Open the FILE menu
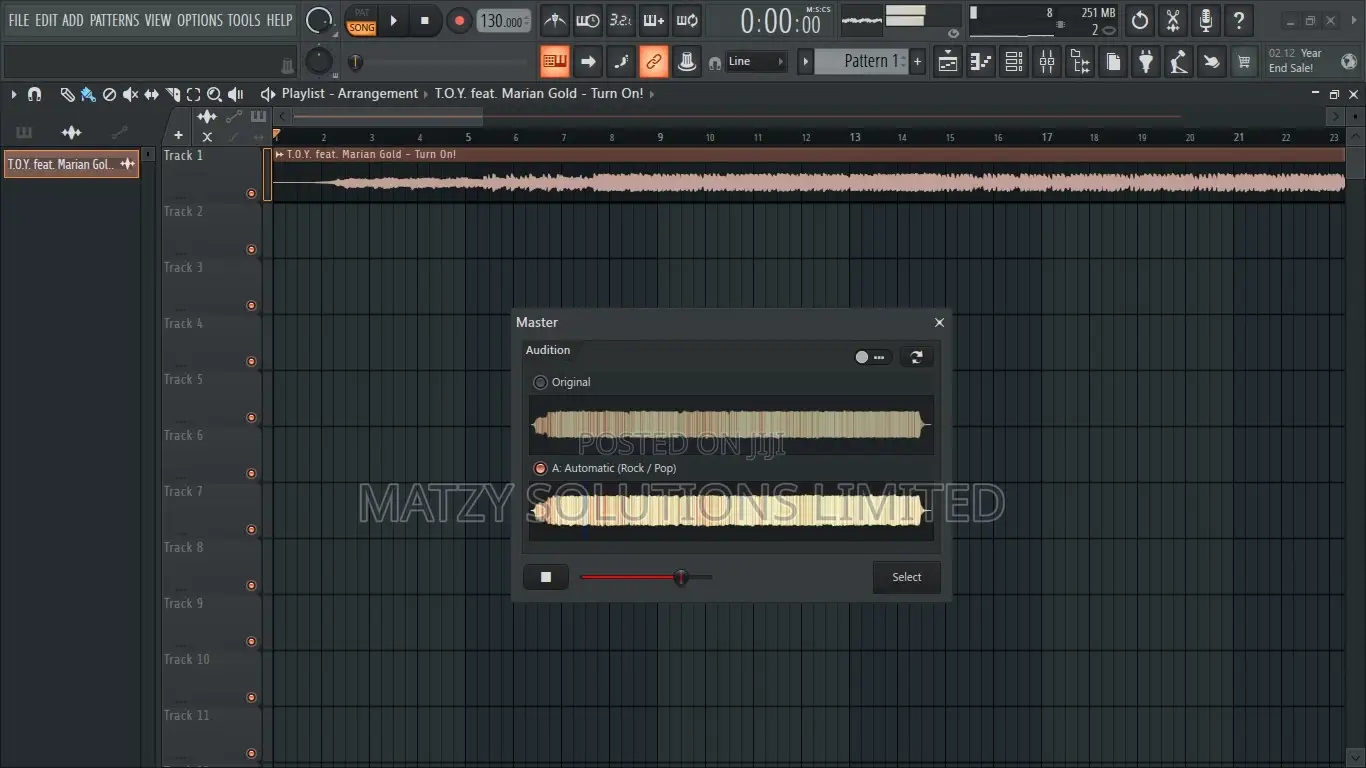This screenshot has width=1366, height=768. (x=19, y=20)
